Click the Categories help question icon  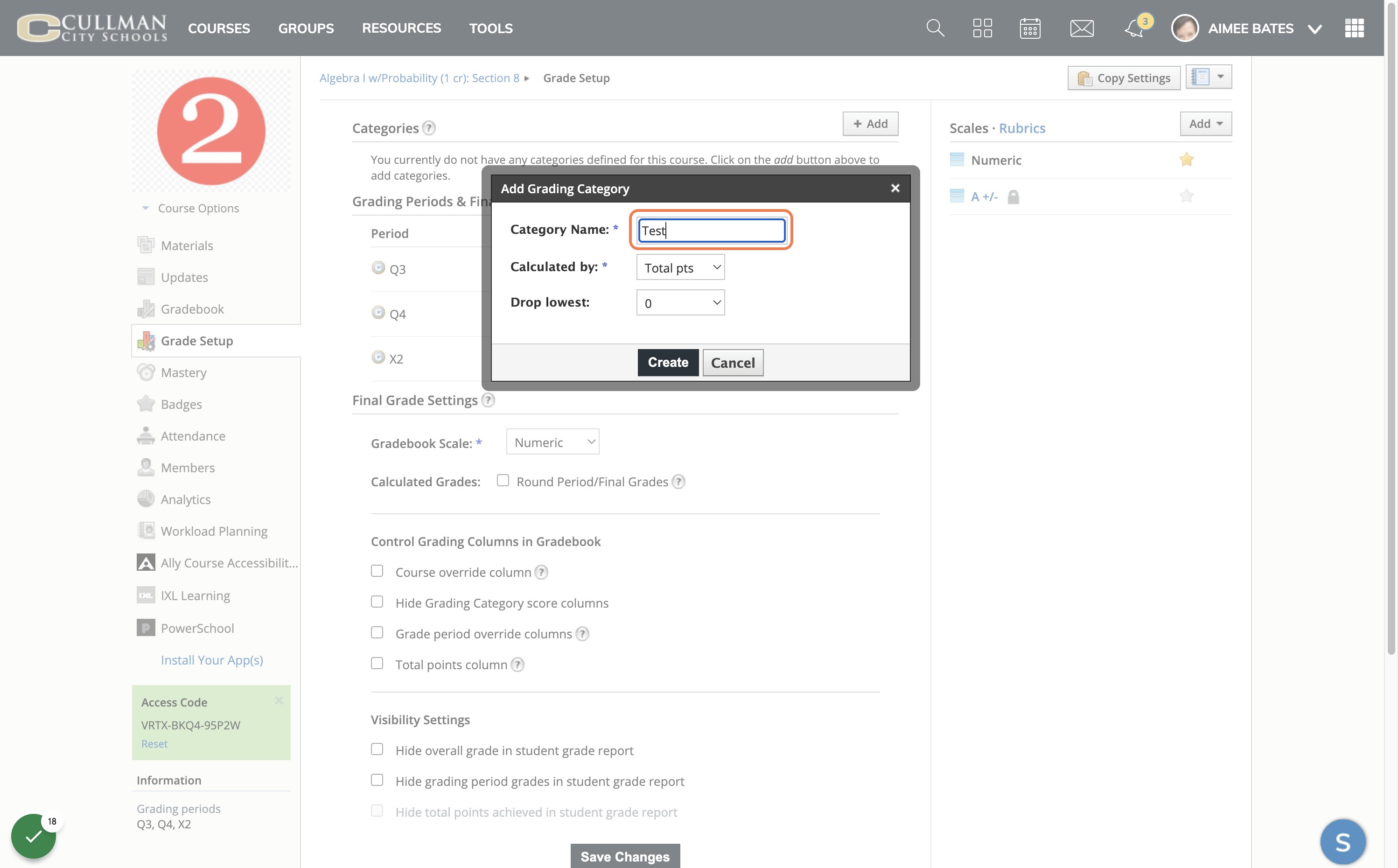coord(429,128)
